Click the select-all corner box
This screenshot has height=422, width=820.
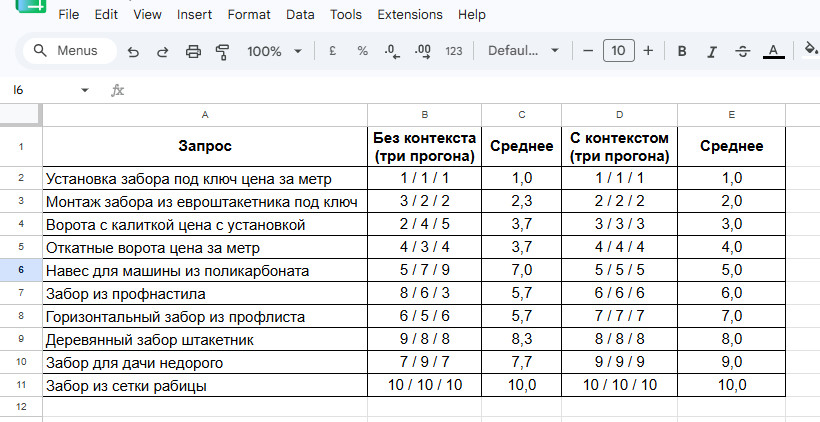tap(21, 115)
